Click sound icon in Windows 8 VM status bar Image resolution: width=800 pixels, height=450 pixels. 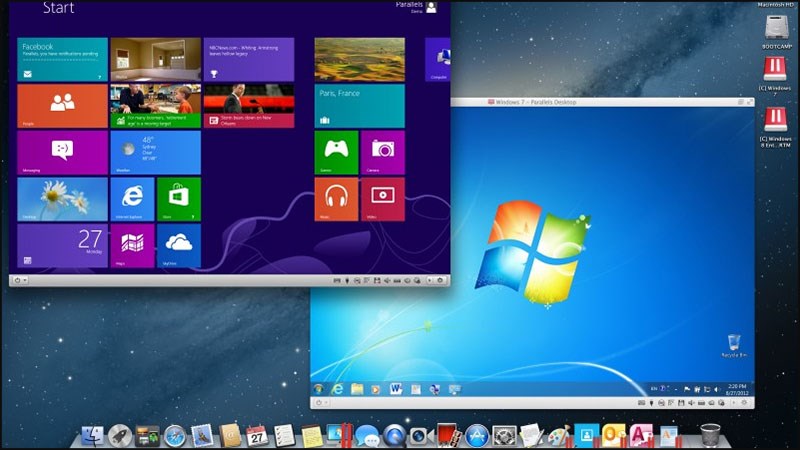[x=387, y=281]
